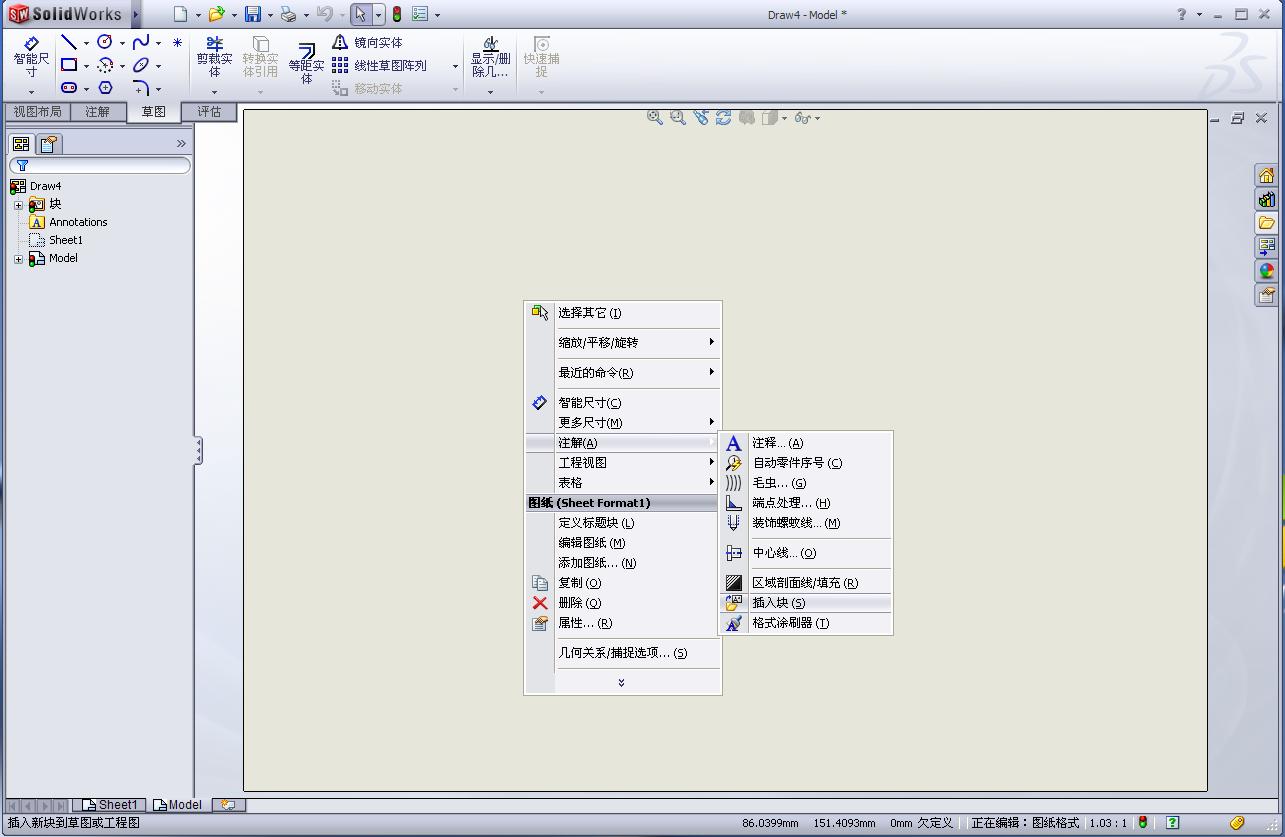
Task: Click Offset Entities (等距实体) tool
Action: pos(307,63)
